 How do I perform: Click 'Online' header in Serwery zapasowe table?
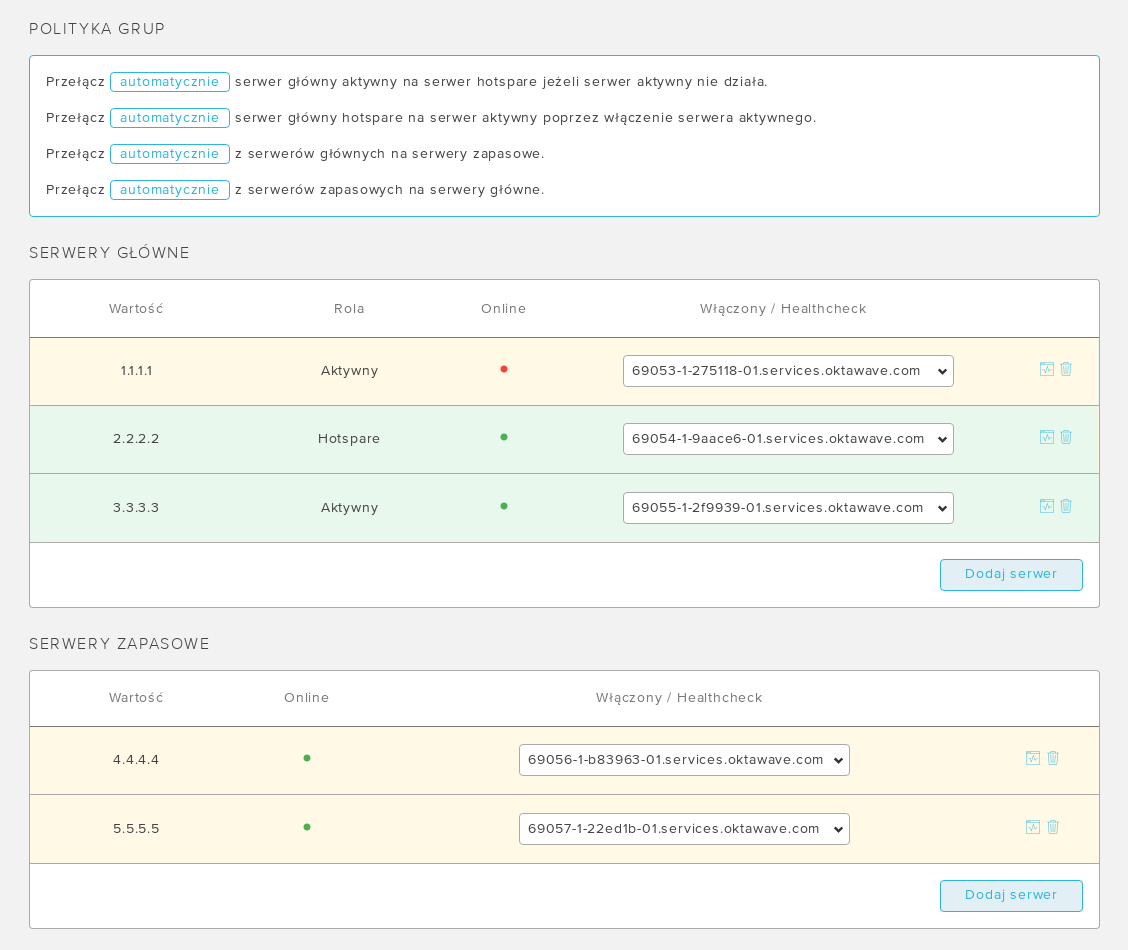(x=306, y=698)
